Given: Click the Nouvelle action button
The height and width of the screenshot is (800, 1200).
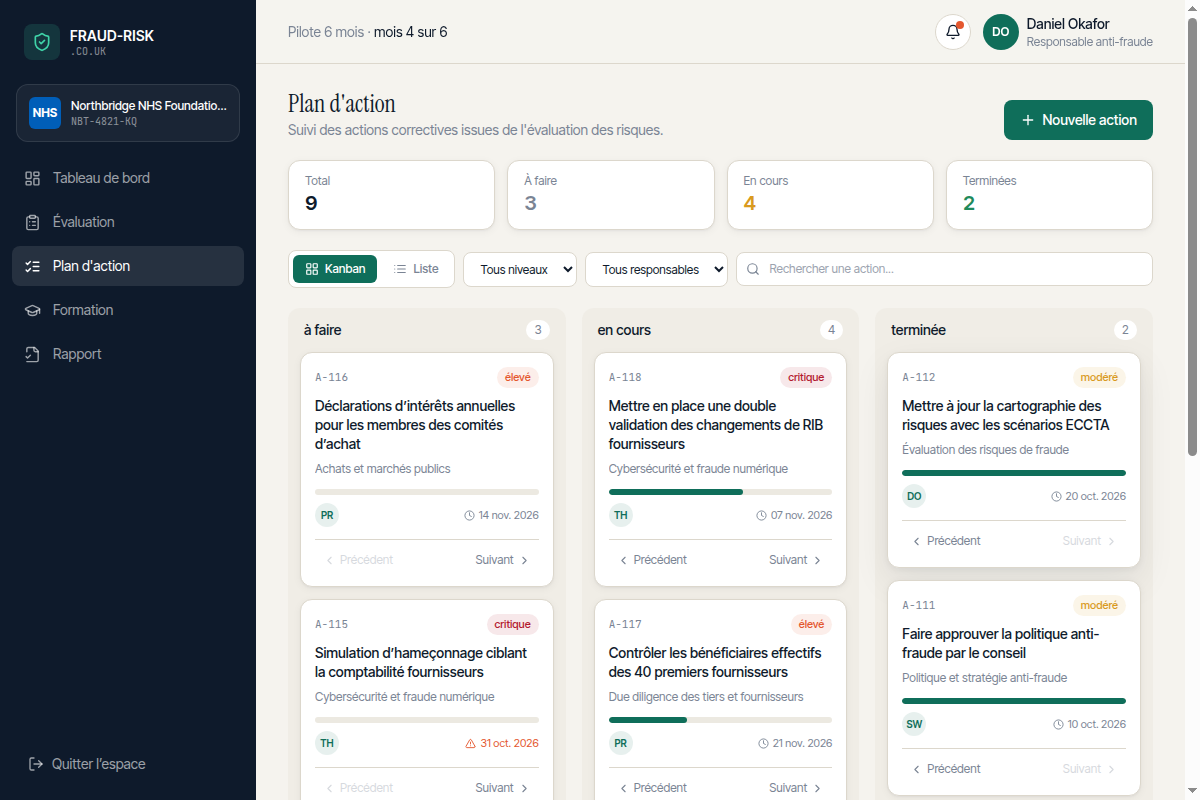Looking at the screenshot, I should [x=1078, y=120].
